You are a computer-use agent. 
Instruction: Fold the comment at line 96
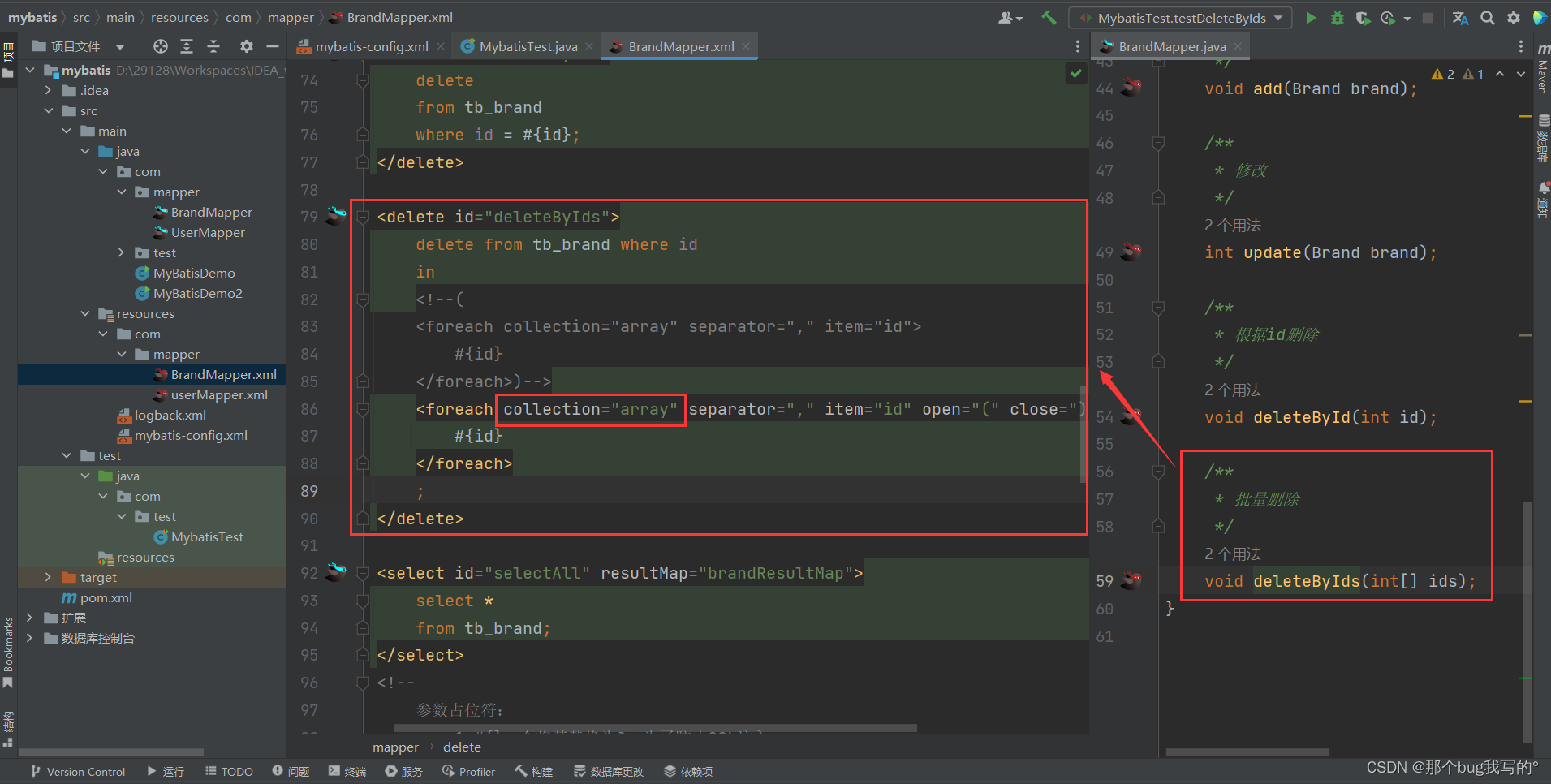coord(363,683)
